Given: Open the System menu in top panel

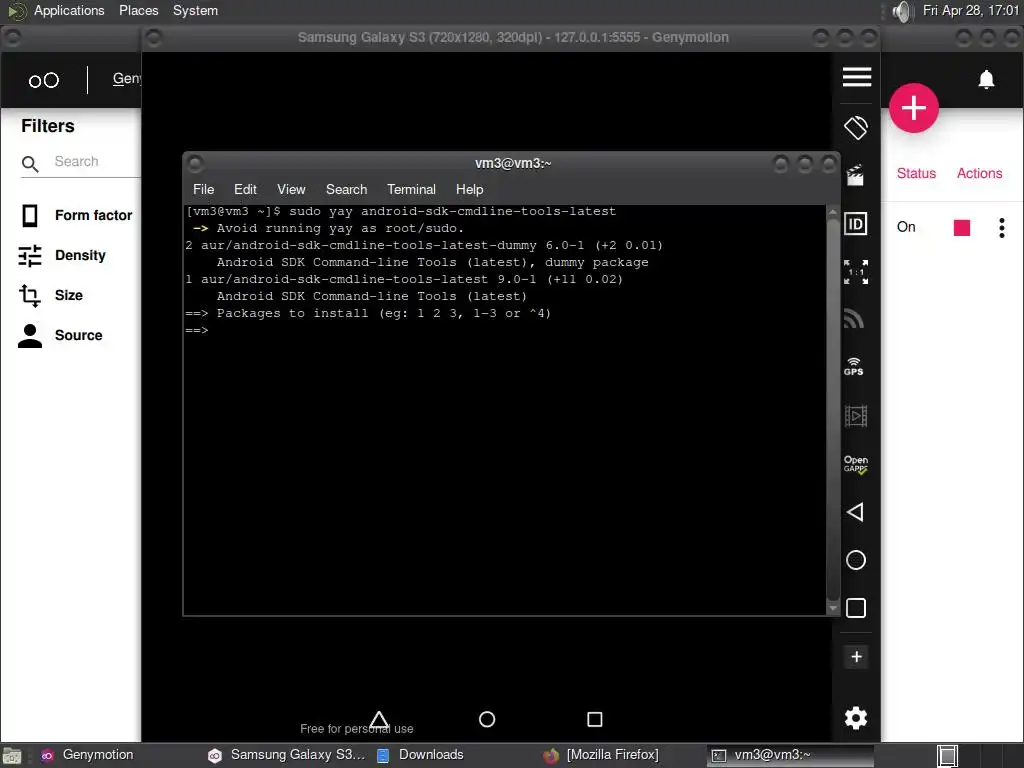Looking at the screenshot, I should click(195, 10).
